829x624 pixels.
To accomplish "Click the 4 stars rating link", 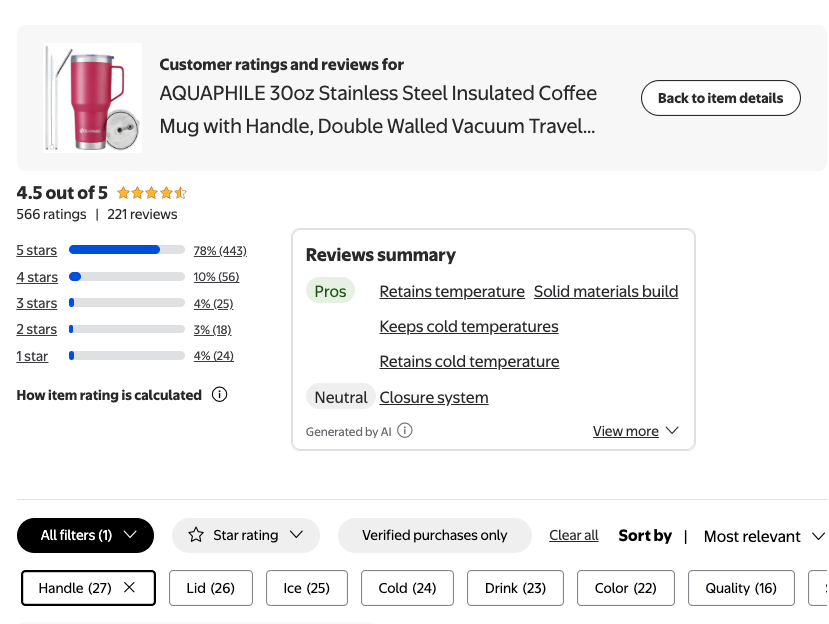I will pos(37,277).
